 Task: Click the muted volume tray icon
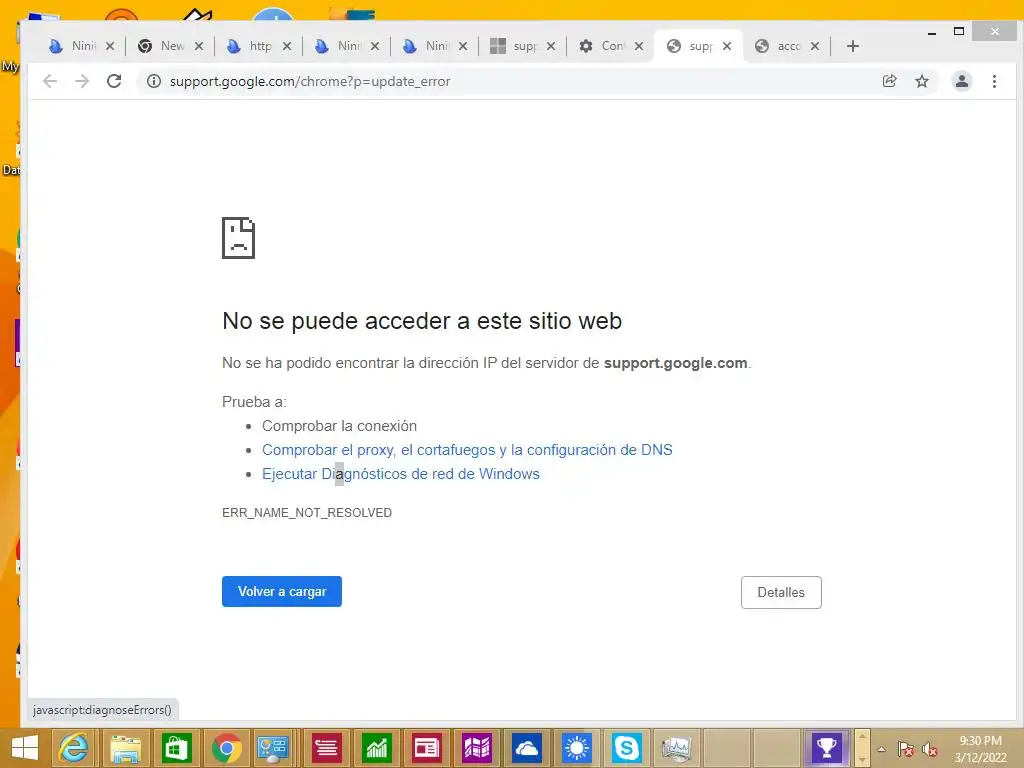tap(930, 749)
